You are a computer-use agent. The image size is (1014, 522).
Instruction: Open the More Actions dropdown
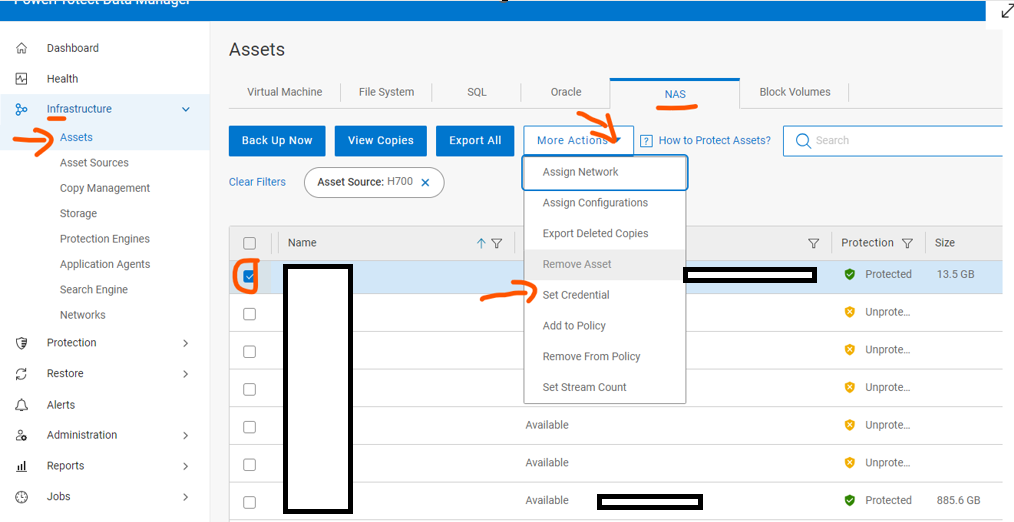click(x=579, y=141)
